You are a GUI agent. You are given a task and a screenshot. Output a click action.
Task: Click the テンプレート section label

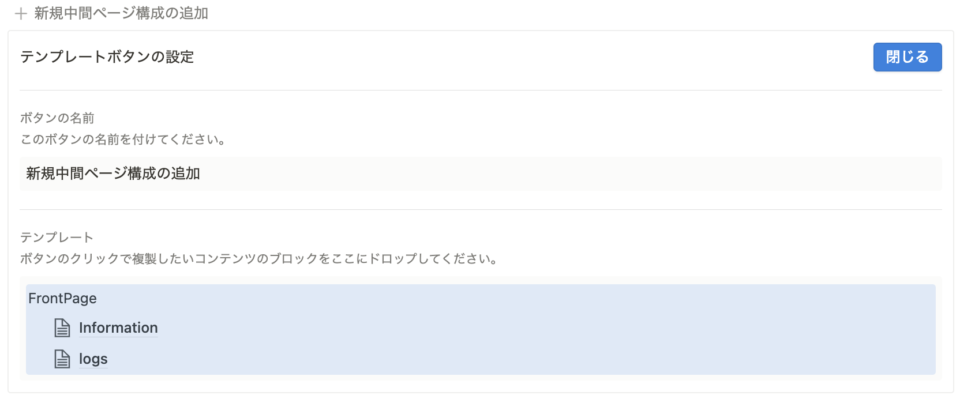tap(56, 236)
